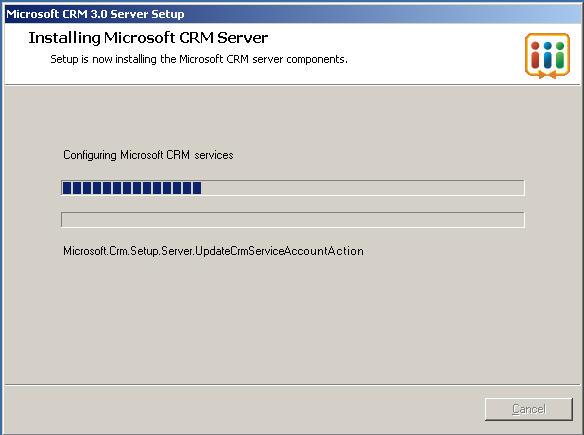Click the Cancel button

tap(529, 409)
